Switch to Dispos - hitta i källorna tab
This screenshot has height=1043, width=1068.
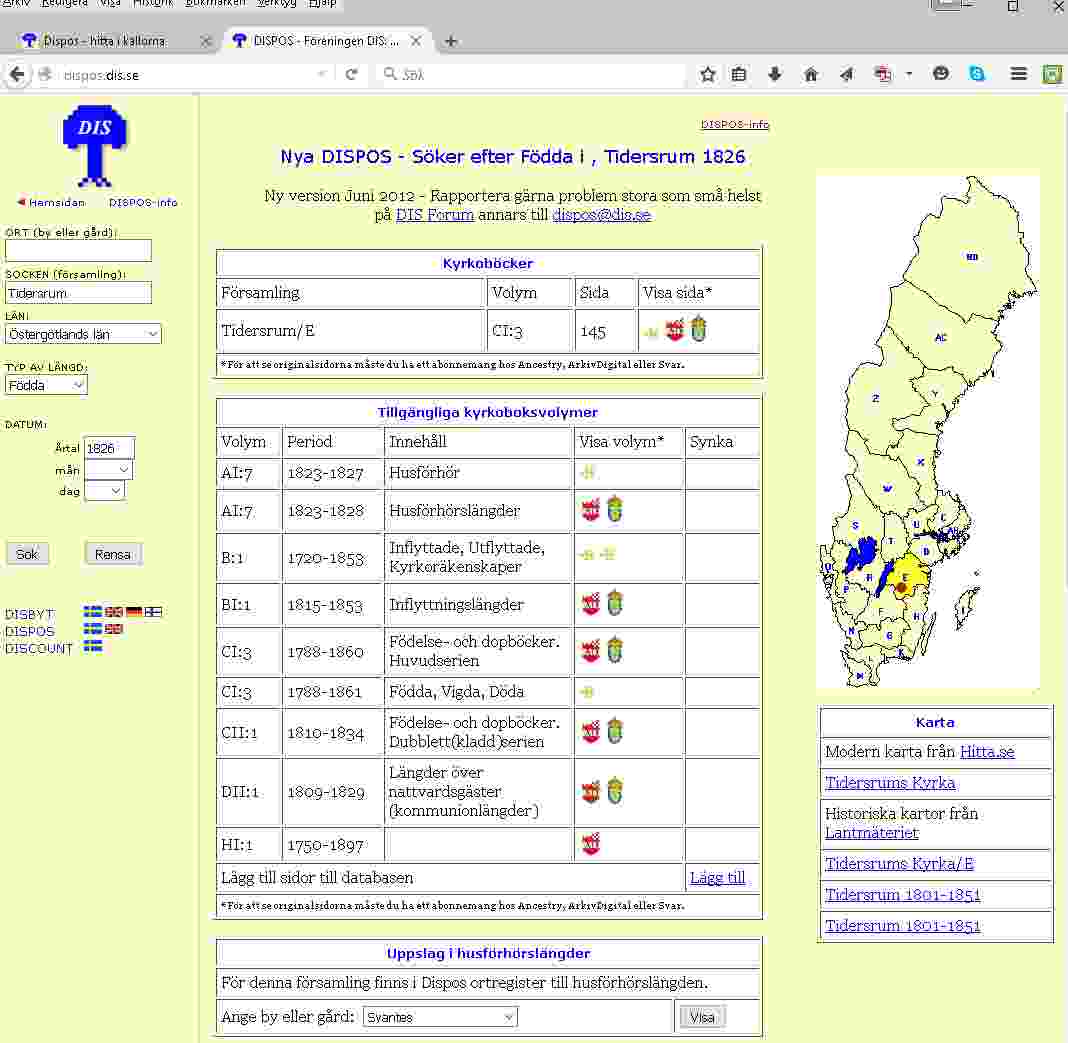click(104, 41)
